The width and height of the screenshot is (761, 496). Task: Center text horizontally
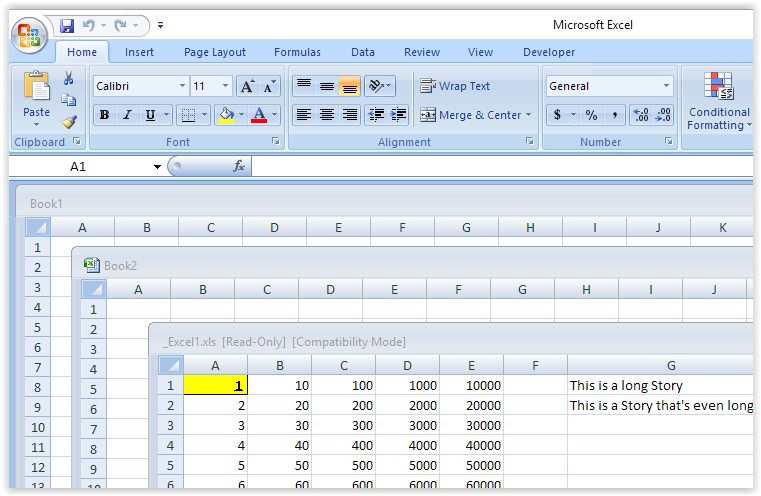click(327, 115)
